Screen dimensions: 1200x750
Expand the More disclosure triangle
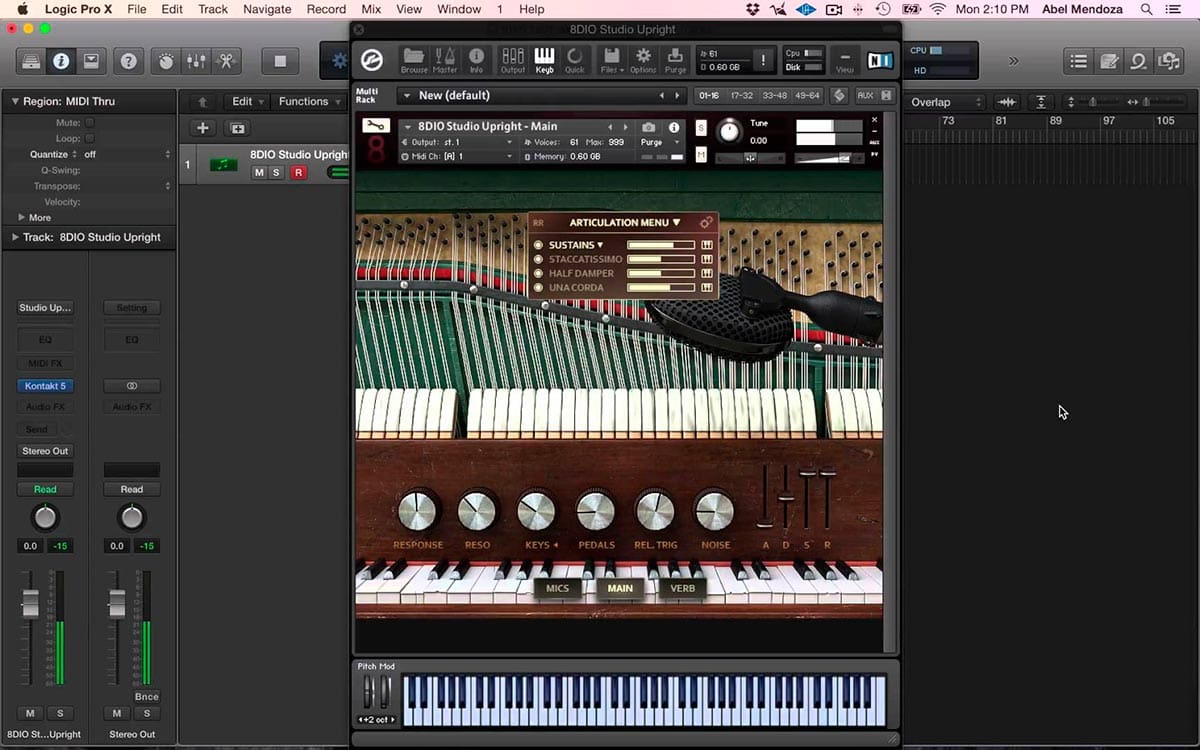tap(22, 217)
